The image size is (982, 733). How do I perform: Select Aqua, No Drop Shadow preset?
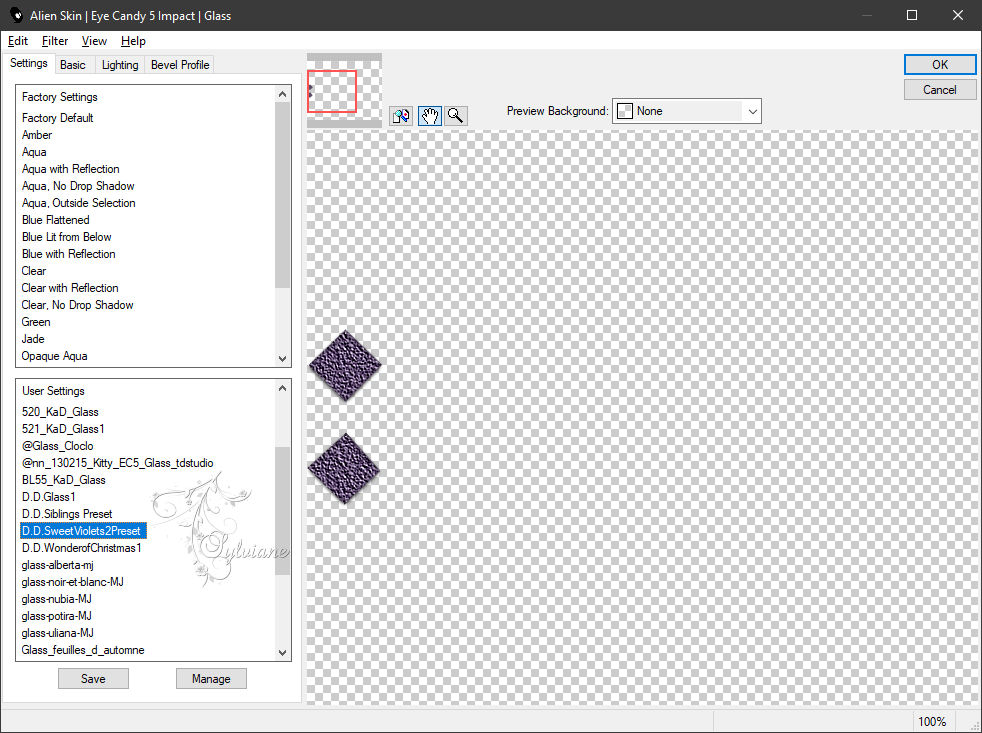[78, 185]
